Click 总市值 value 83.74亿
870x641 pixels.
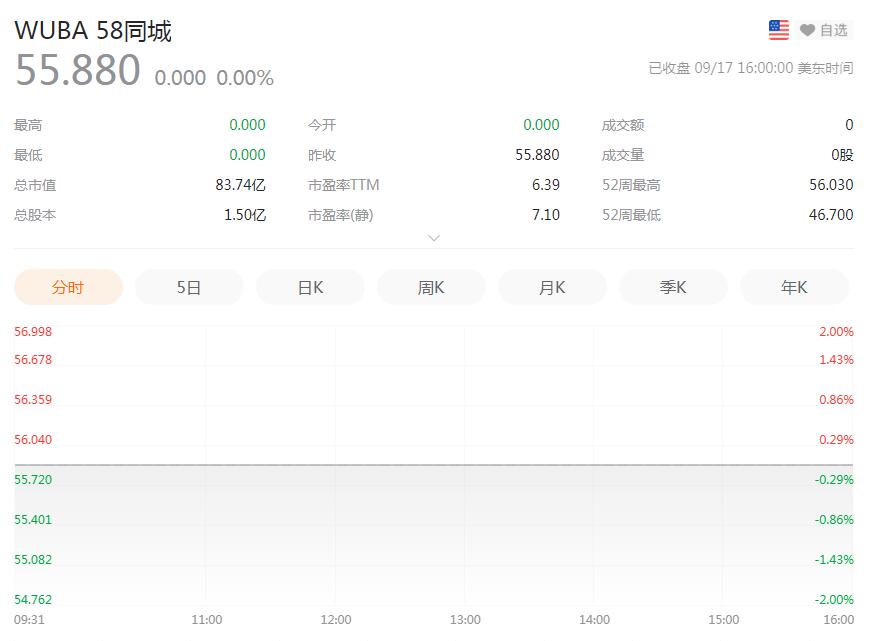coord(241,185)
